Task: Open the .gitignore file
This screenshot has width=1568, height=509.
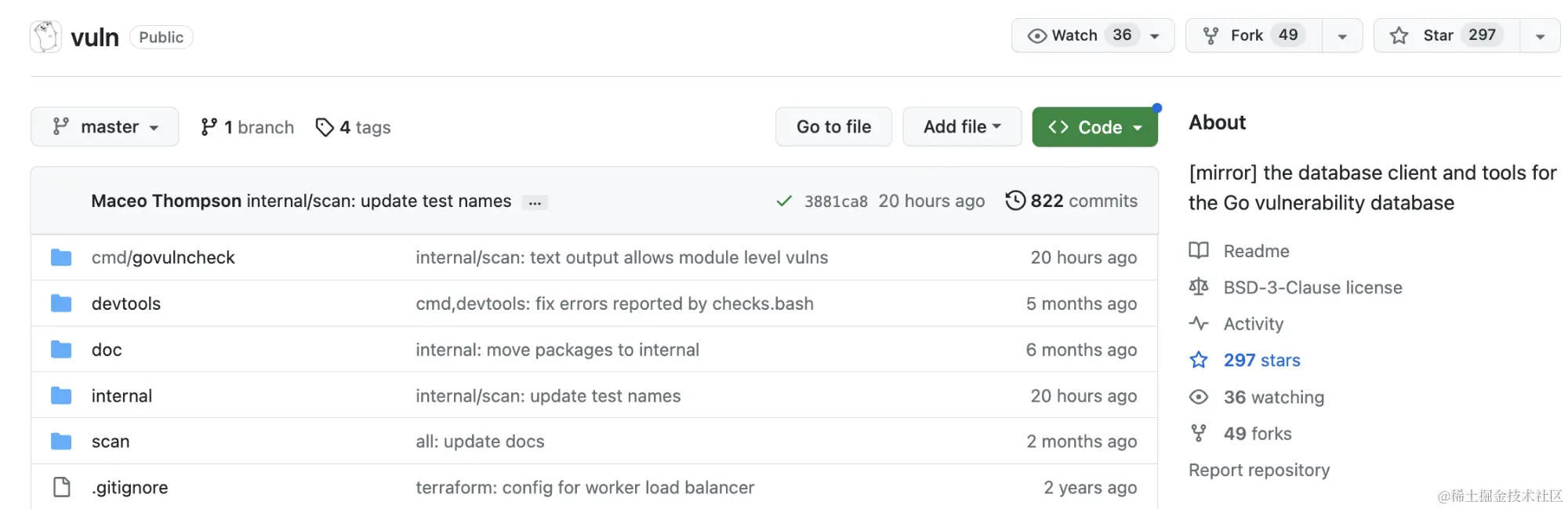Action: [130, 488]
